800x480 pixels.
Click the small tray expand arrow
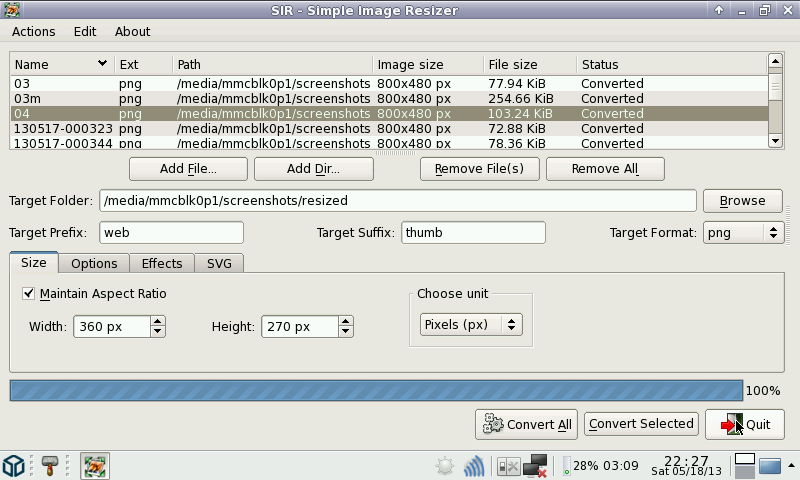point(791,465)
